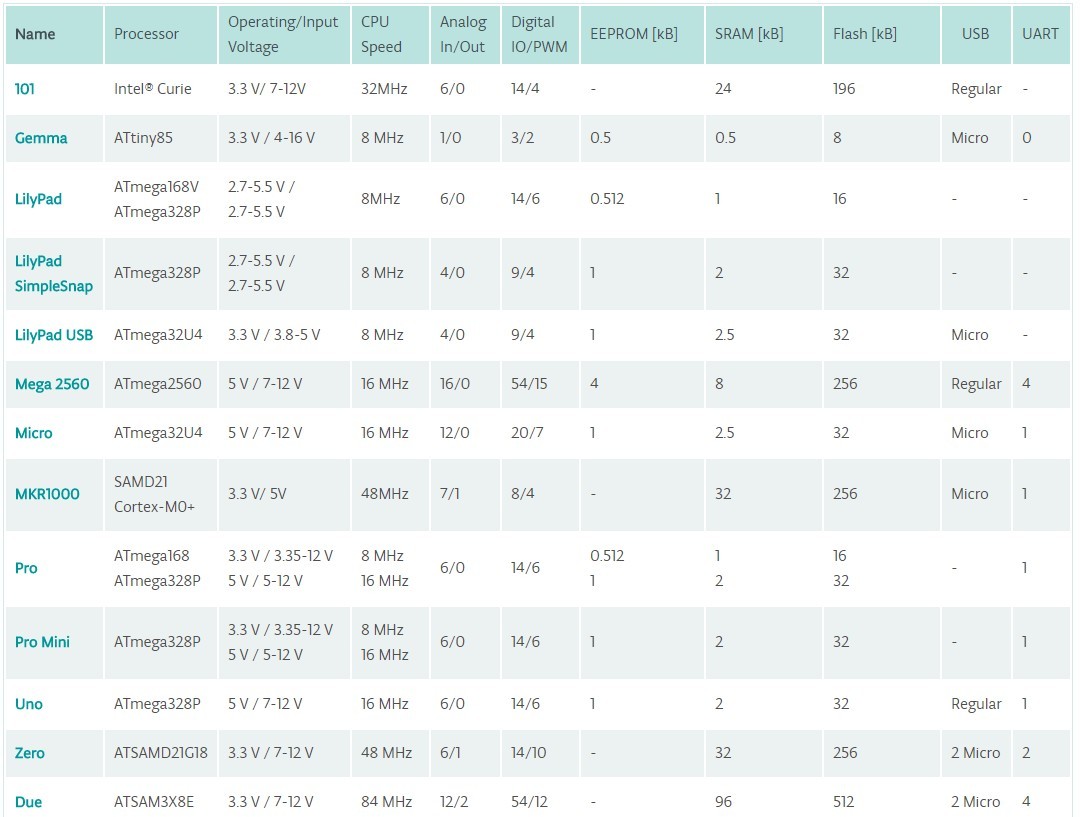
Task: Open the LilyPad USB link
Action: click(x=54, y=335)
